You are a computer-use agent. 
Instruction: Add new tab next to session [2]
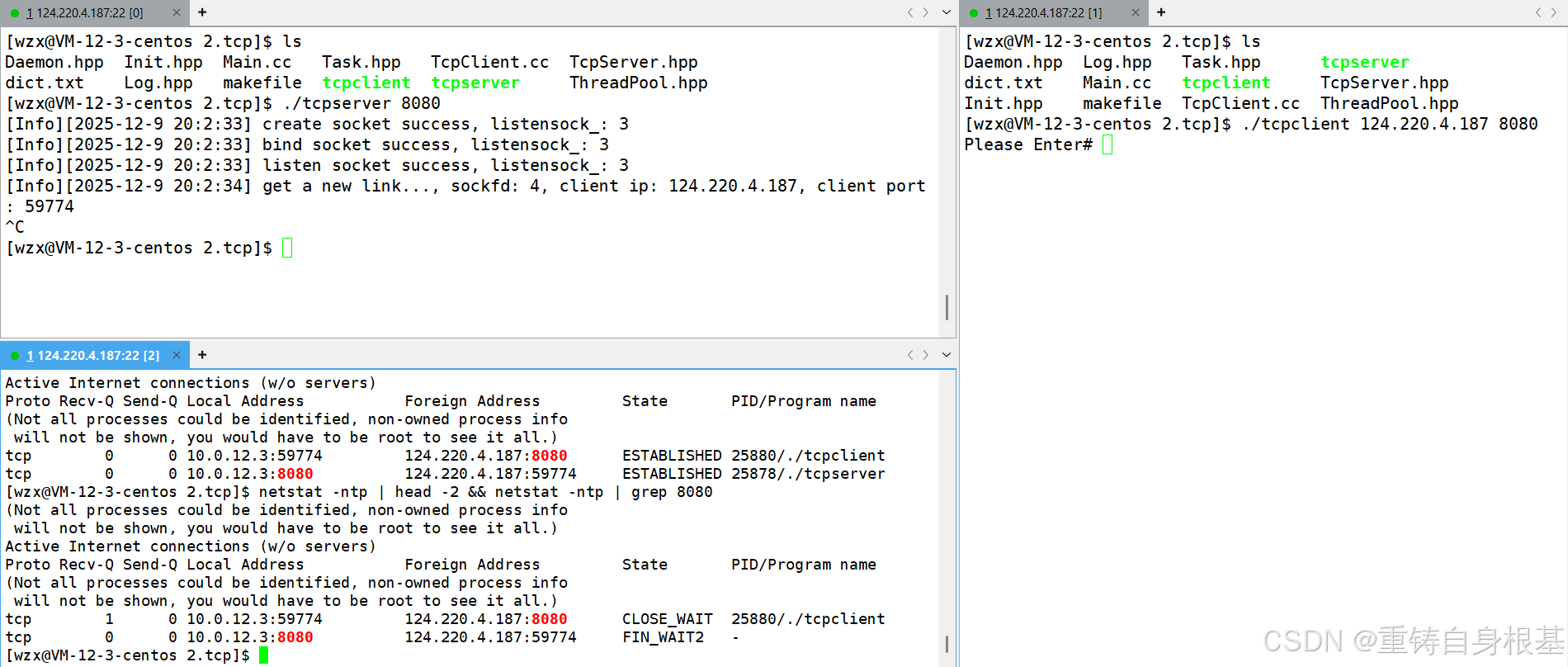pyautogui.click(x=202, y=355)
